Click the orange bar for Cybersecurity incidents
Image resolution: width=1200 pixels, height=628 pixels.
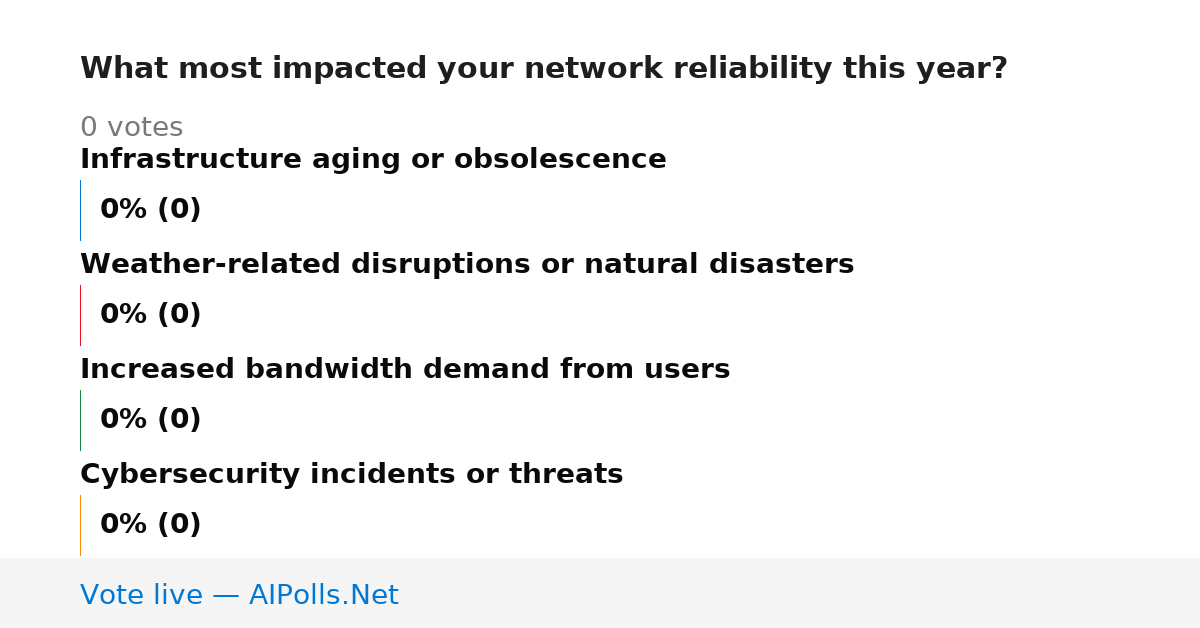click(x=80, y=525)
